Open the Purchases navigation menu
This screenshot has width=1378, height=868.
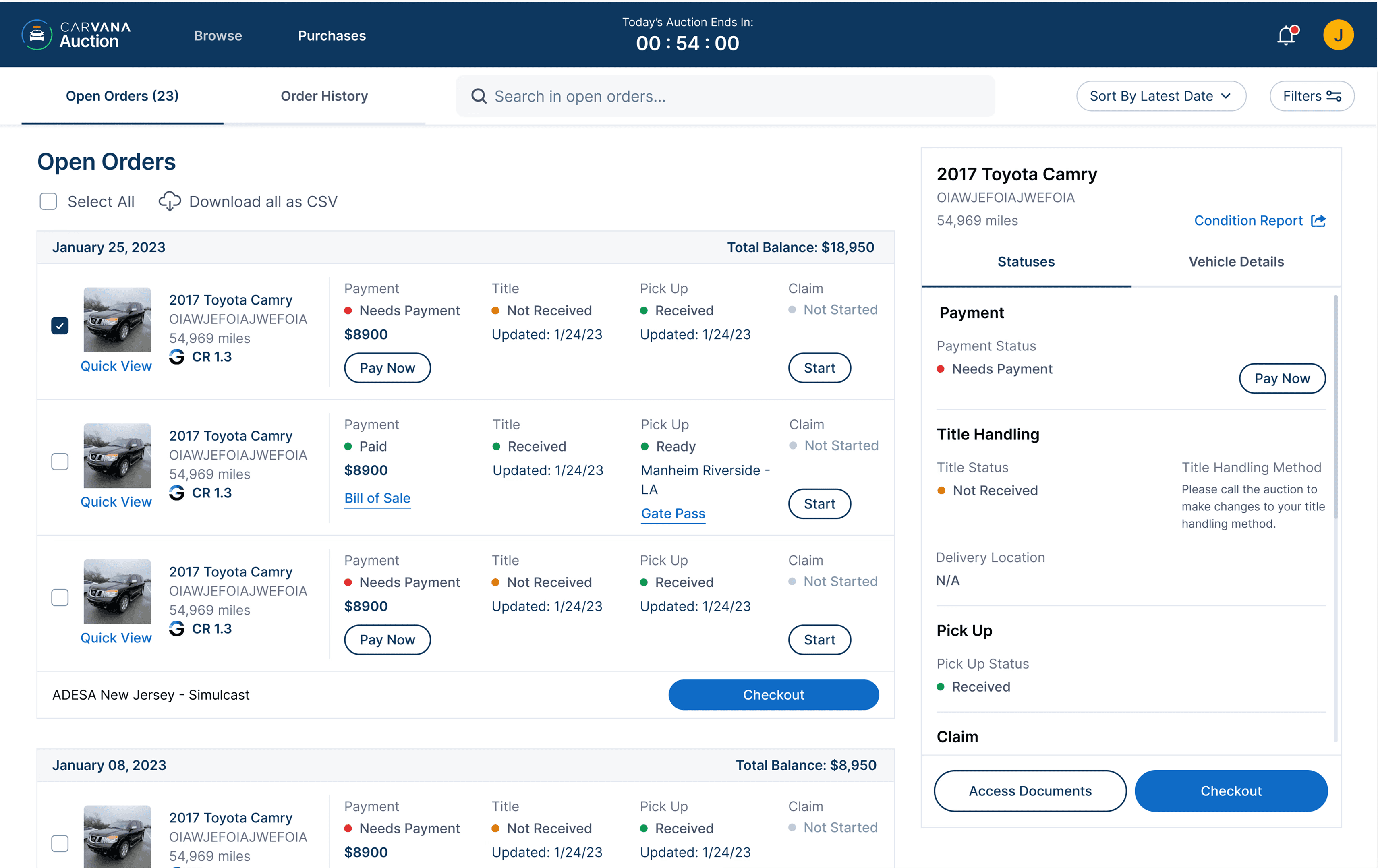tap(332, 35)
